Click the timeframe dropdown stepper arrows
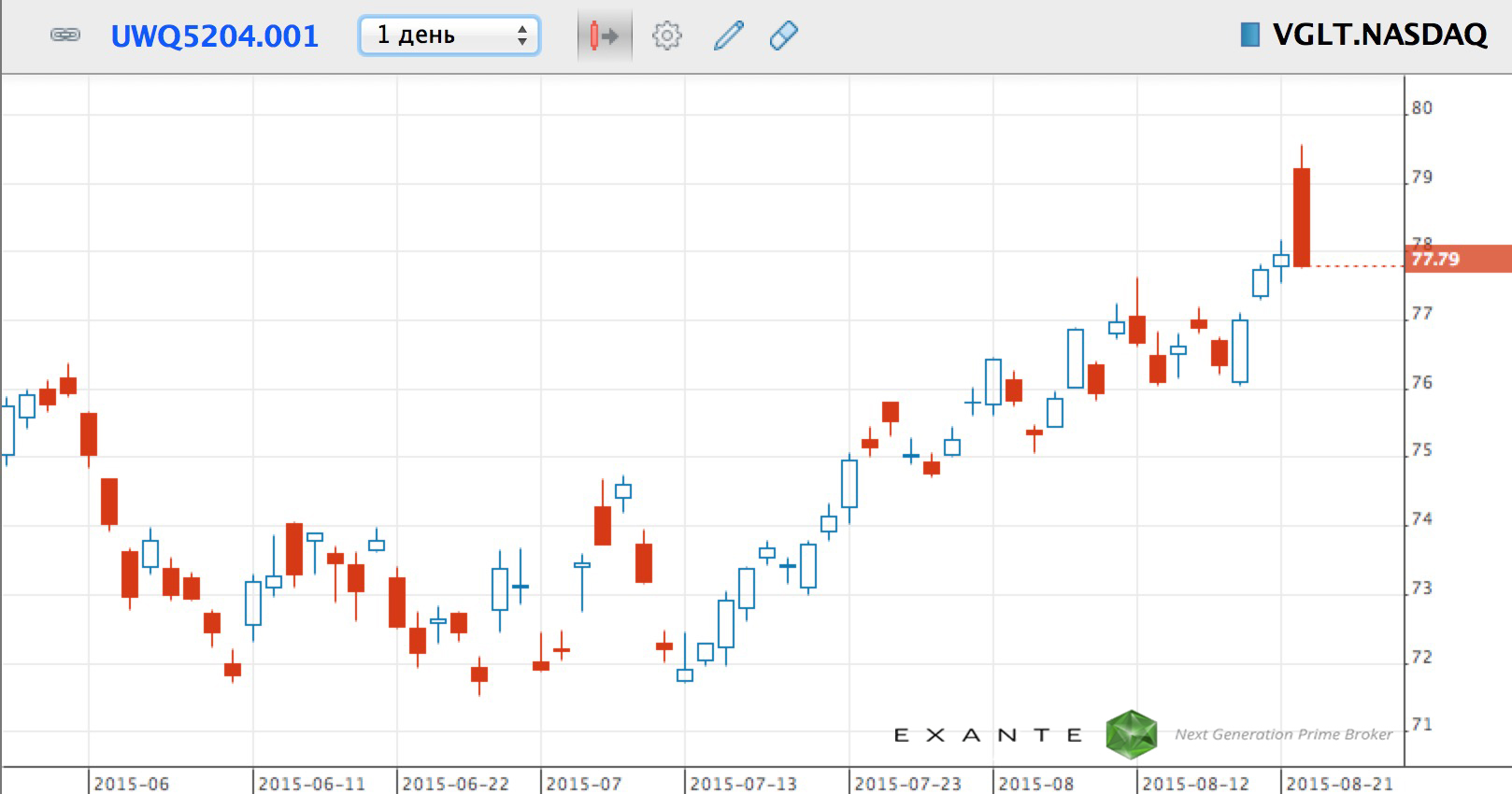Viewport: 1512px width, 794px height. (522, 36)
